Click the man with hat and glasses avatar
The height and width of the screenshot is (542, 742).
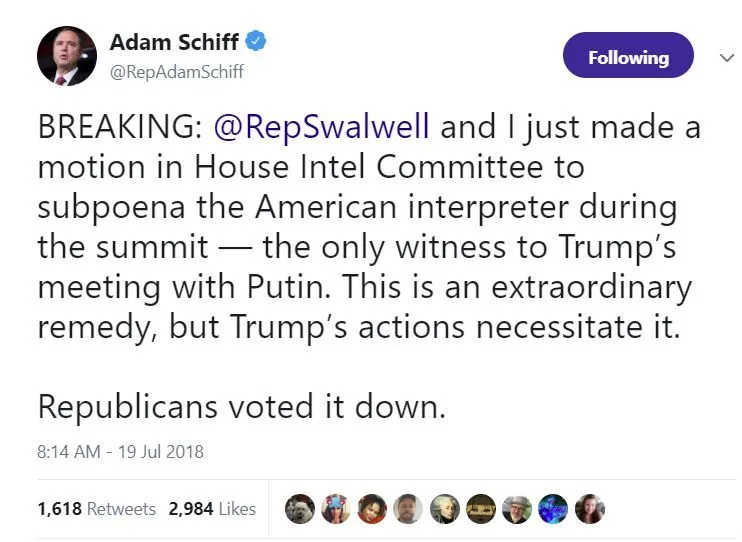click(517, 509)
